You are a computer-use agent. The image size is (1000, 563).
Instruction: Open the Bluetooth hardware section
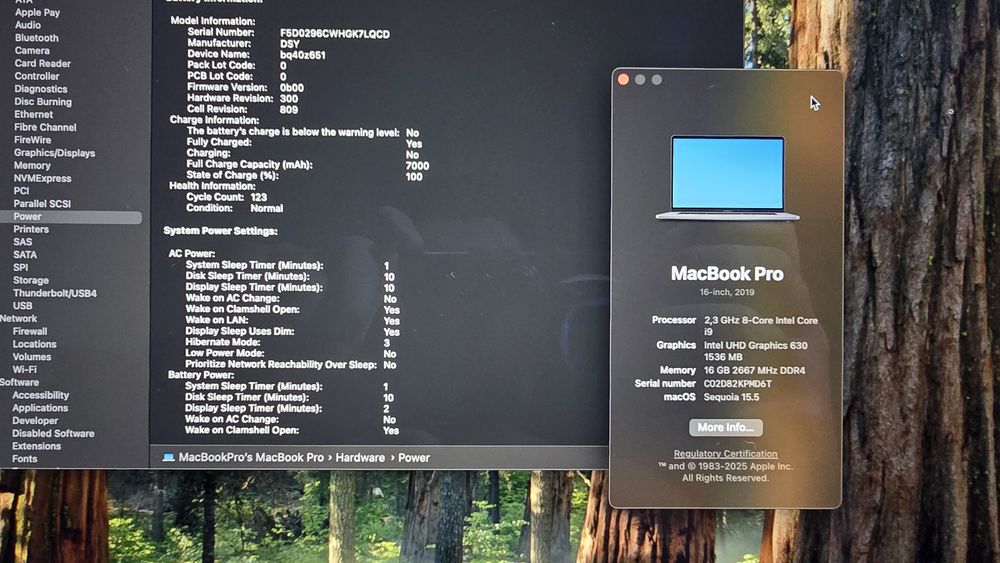[x=36, y=38]
